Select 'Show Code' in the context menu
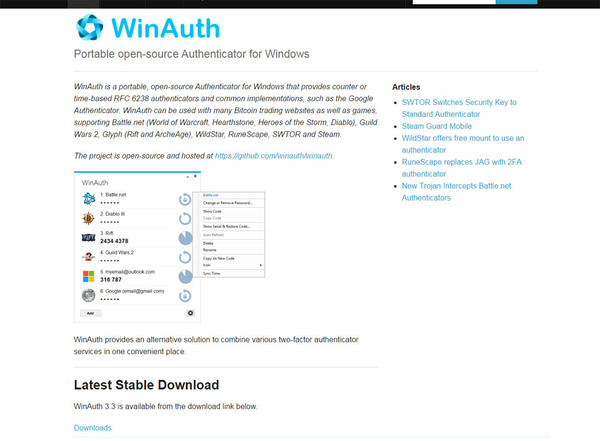The height and width of the screenshot is (441, 600). [212, 211]
